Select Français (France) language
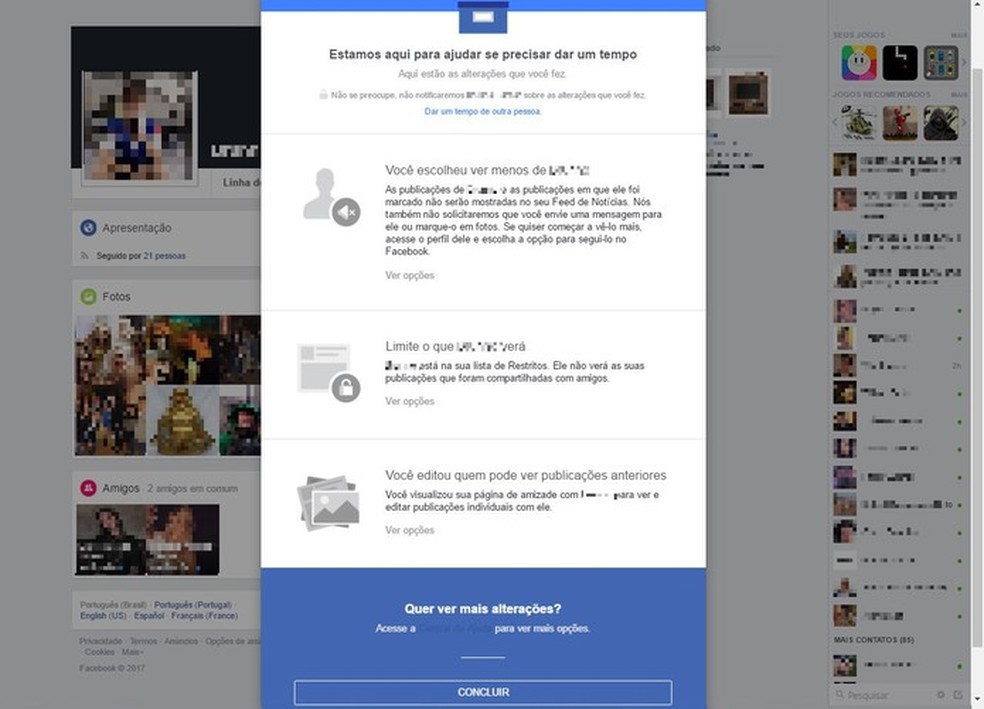 205,616
